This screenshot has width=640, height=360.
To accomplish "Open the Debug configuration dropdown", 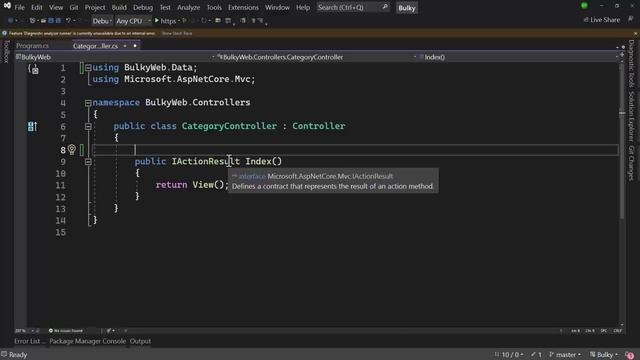I will pyautogui.click(x=102, y=20).
